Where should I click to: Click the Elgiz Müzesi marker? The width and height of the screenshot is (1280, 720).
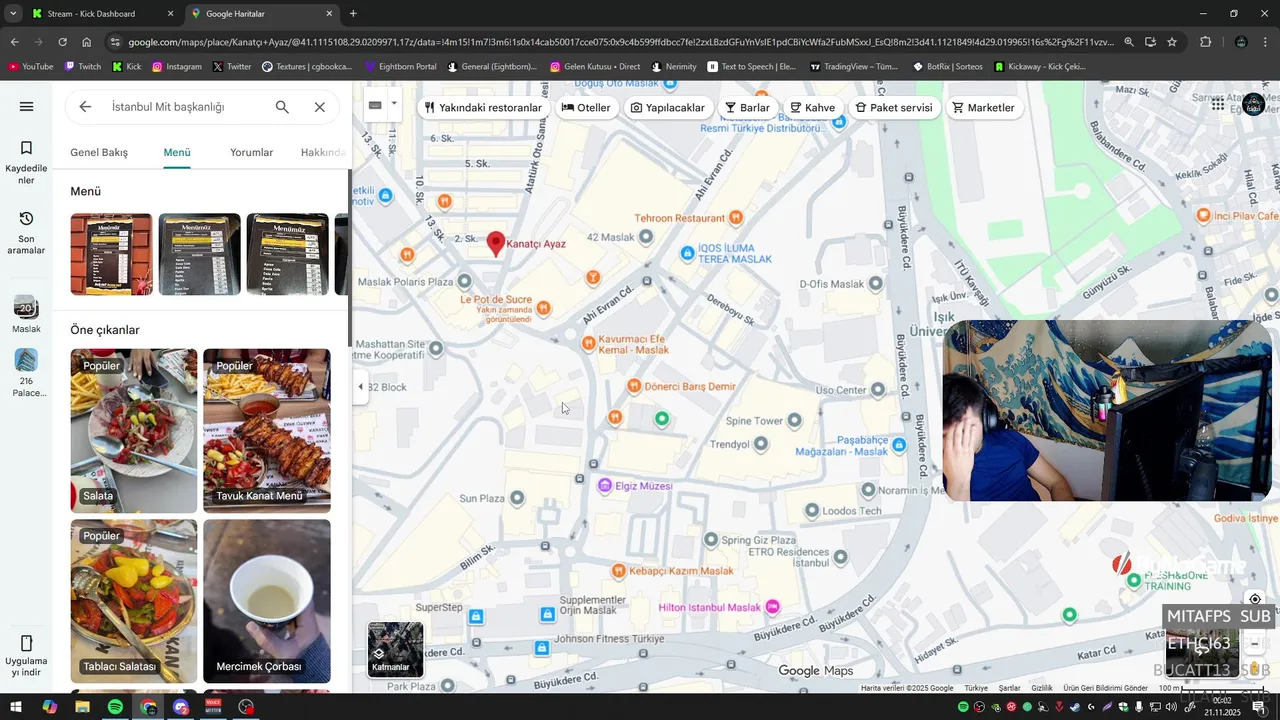point(604,486)
